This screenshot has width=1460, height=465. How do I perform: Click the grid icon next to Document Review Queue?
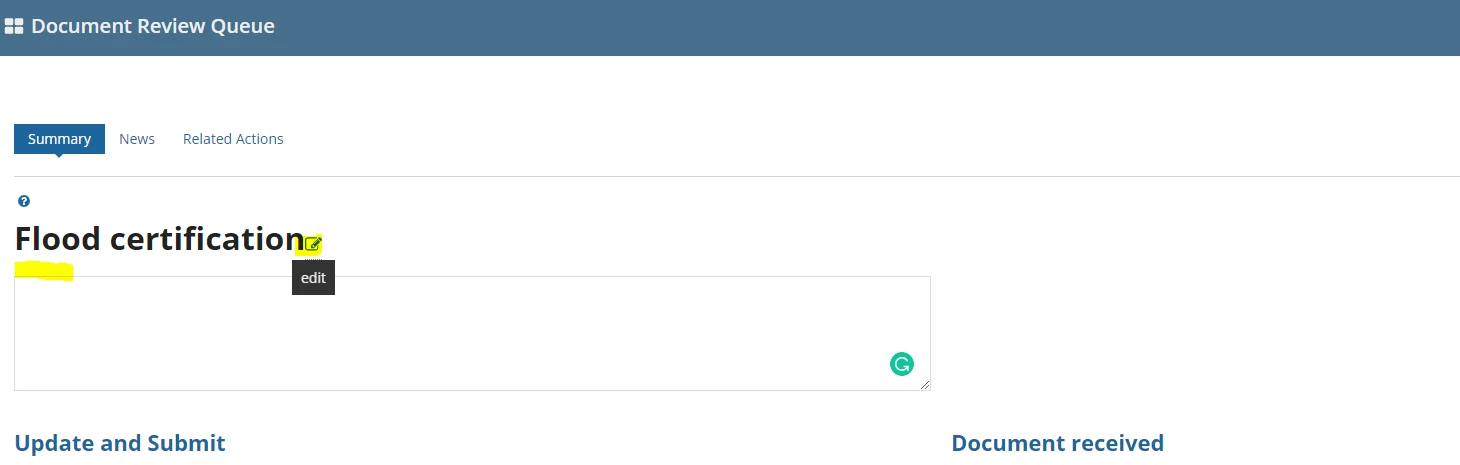14,27
